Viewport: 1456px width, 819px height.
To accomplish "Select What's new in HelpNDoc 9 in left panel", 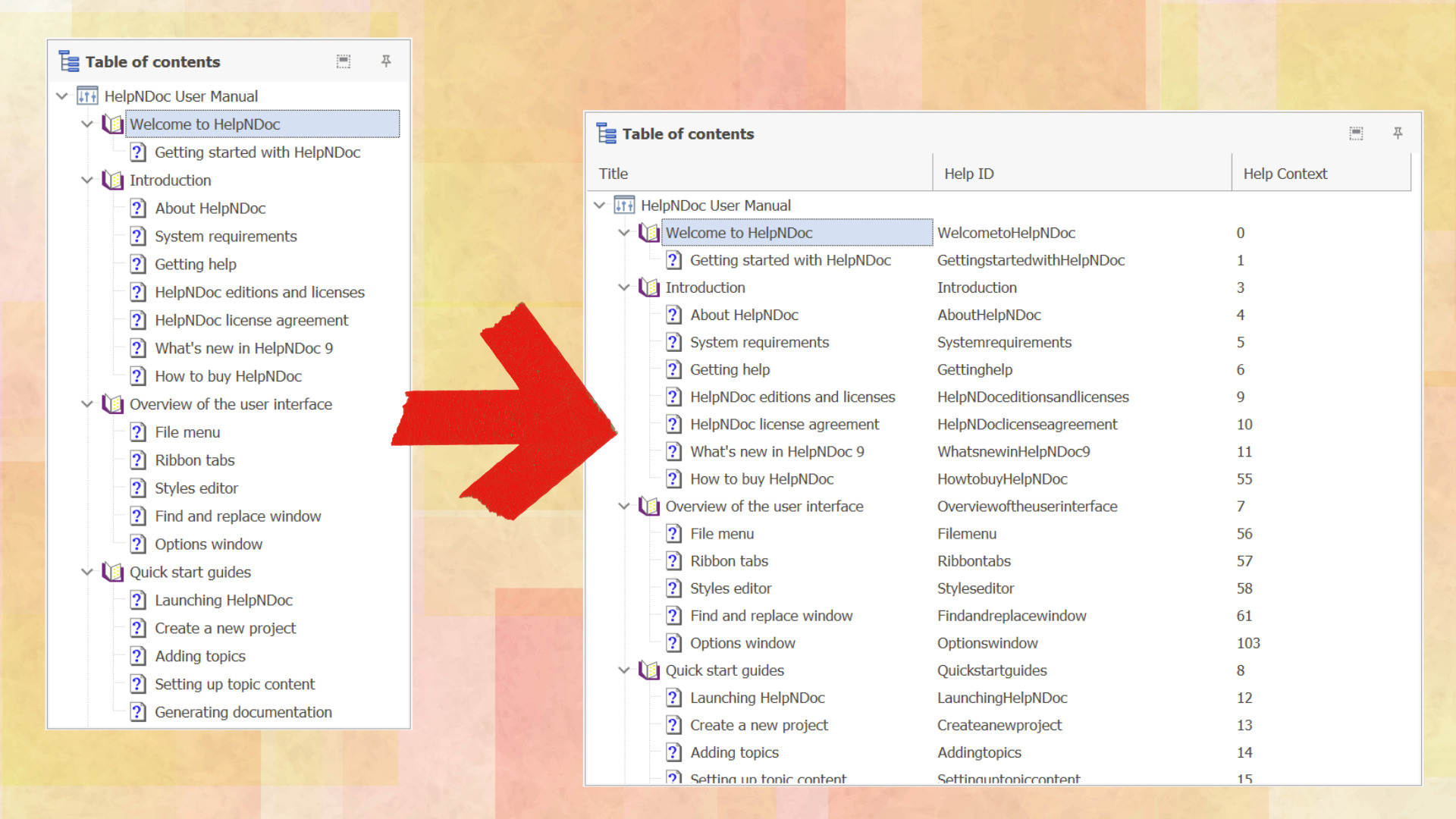I will 244,348.
